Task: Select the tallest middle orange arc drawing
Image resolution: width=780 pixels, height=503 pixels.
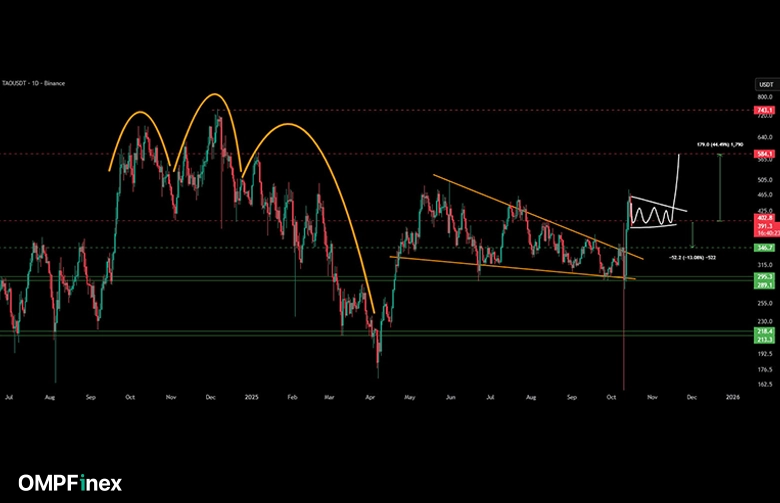Action: [210, 98]
